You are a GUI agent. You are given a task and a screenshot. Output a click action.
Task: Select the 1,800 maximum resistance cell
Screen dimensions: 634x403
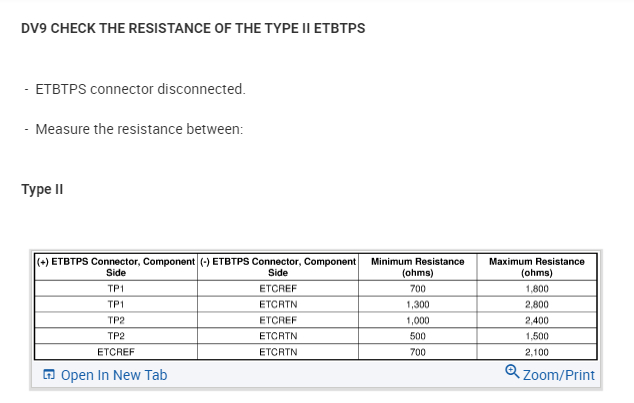coord(537,288)
